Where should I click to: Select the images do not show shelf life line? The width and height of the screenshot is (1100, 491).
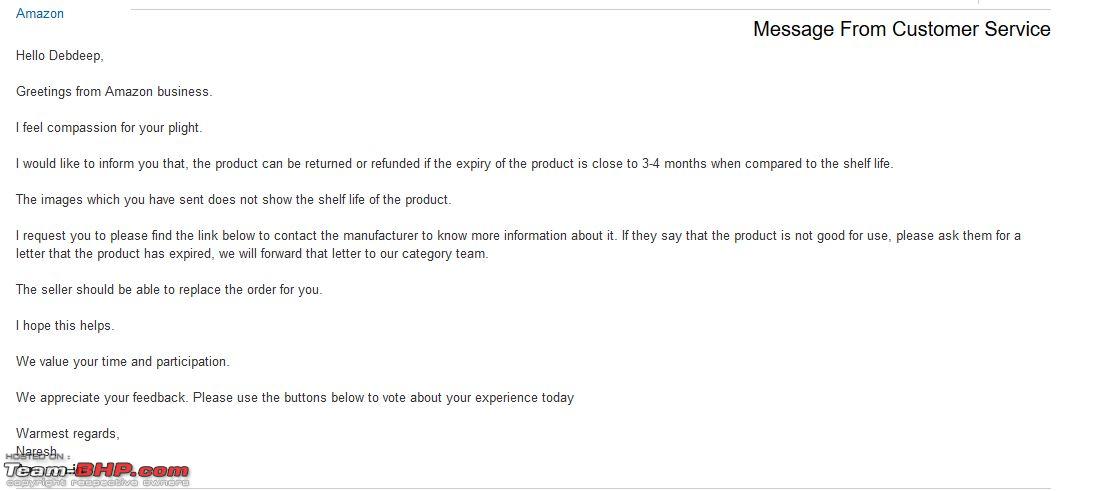tap(234, 199)
